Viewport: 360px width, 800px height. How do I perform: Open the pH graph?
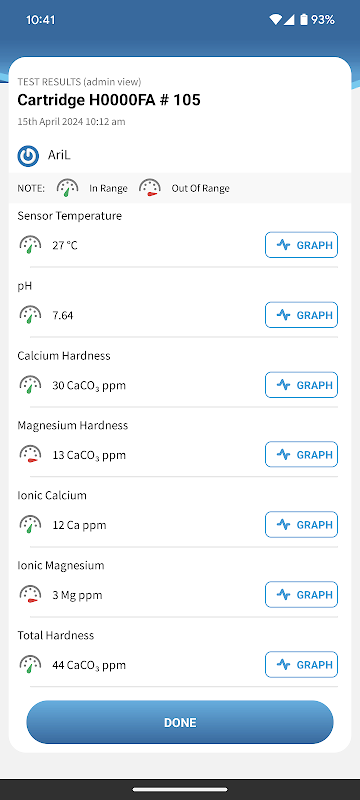tap(301, 315)
